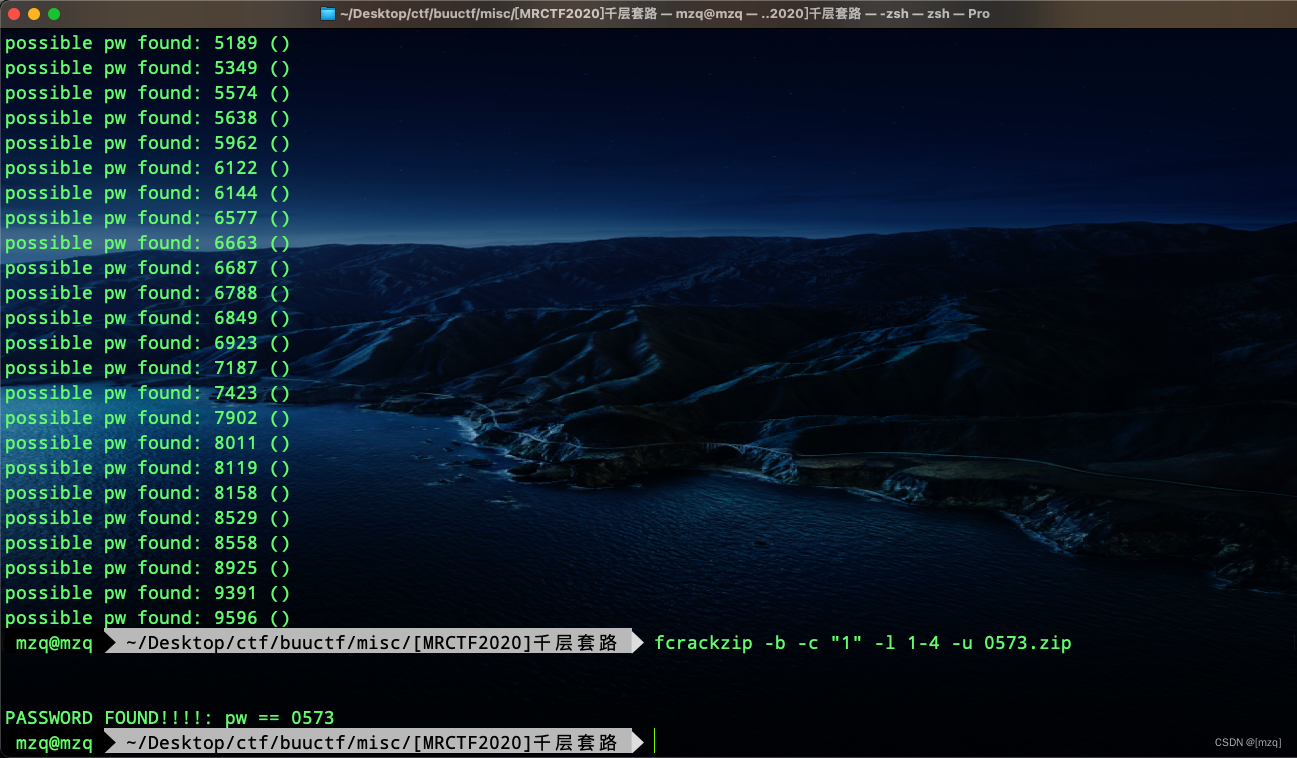Viewport: 1297px width, 758px height.
Task: Click the green fullscreen window button
Action: 54,13
